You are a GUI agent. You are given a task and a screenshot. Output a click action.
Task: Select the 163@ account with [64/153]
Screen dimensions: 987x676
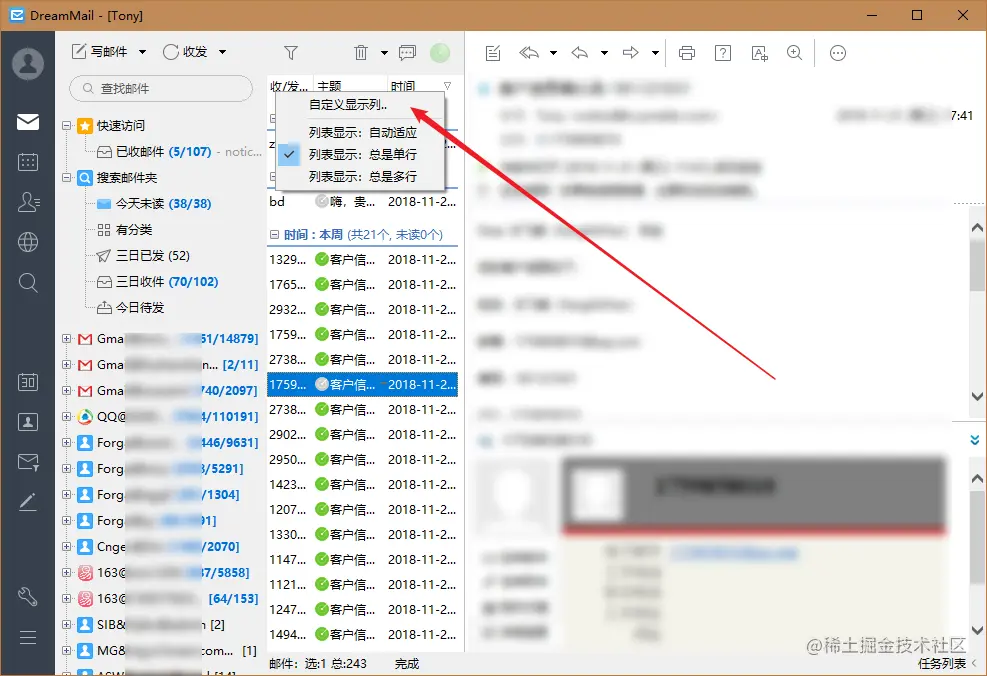tap(168, 598)
